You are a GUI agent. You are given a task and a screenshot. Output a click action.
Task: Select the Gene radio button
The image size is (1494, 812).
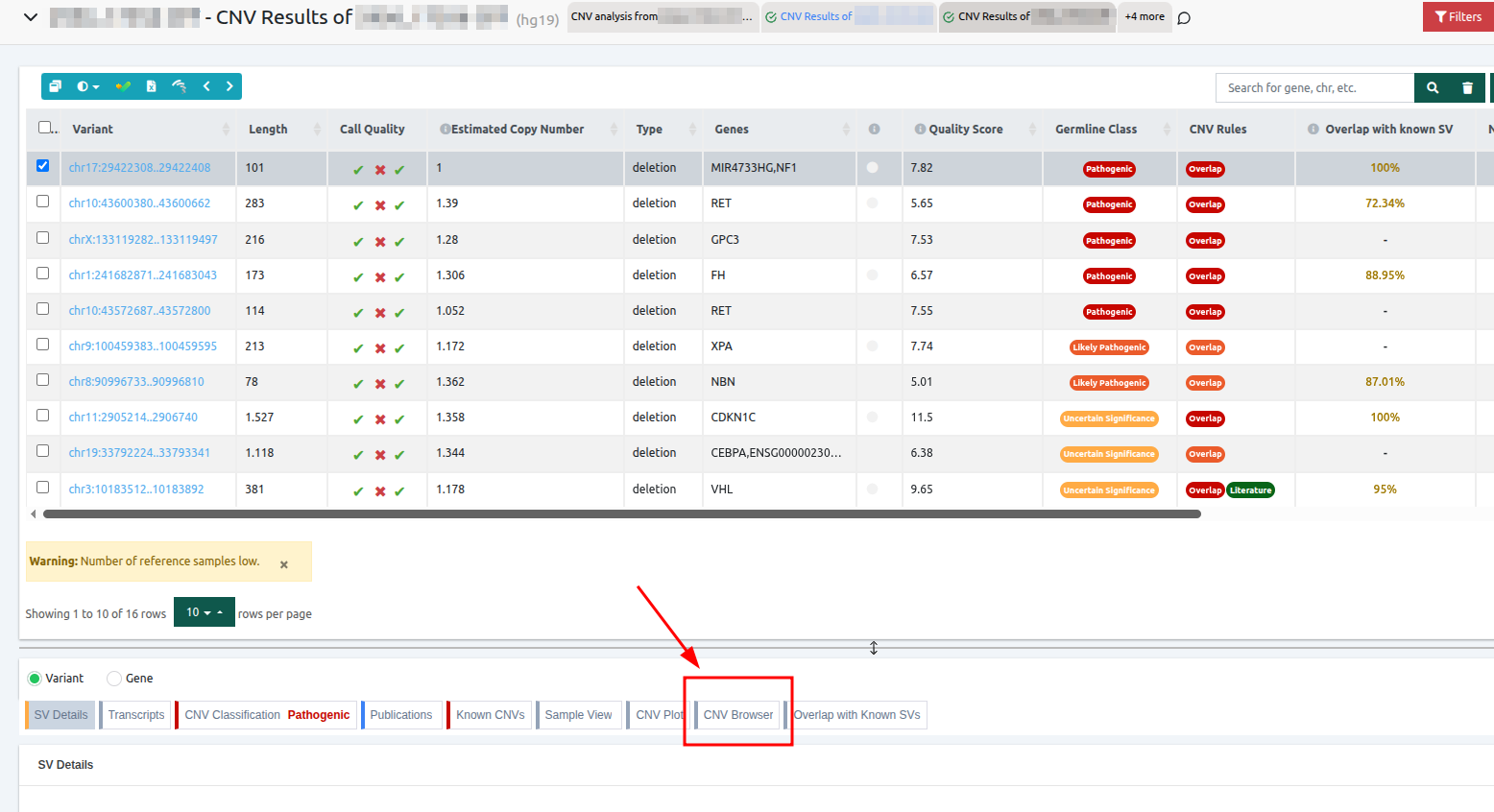coord(114,679)
